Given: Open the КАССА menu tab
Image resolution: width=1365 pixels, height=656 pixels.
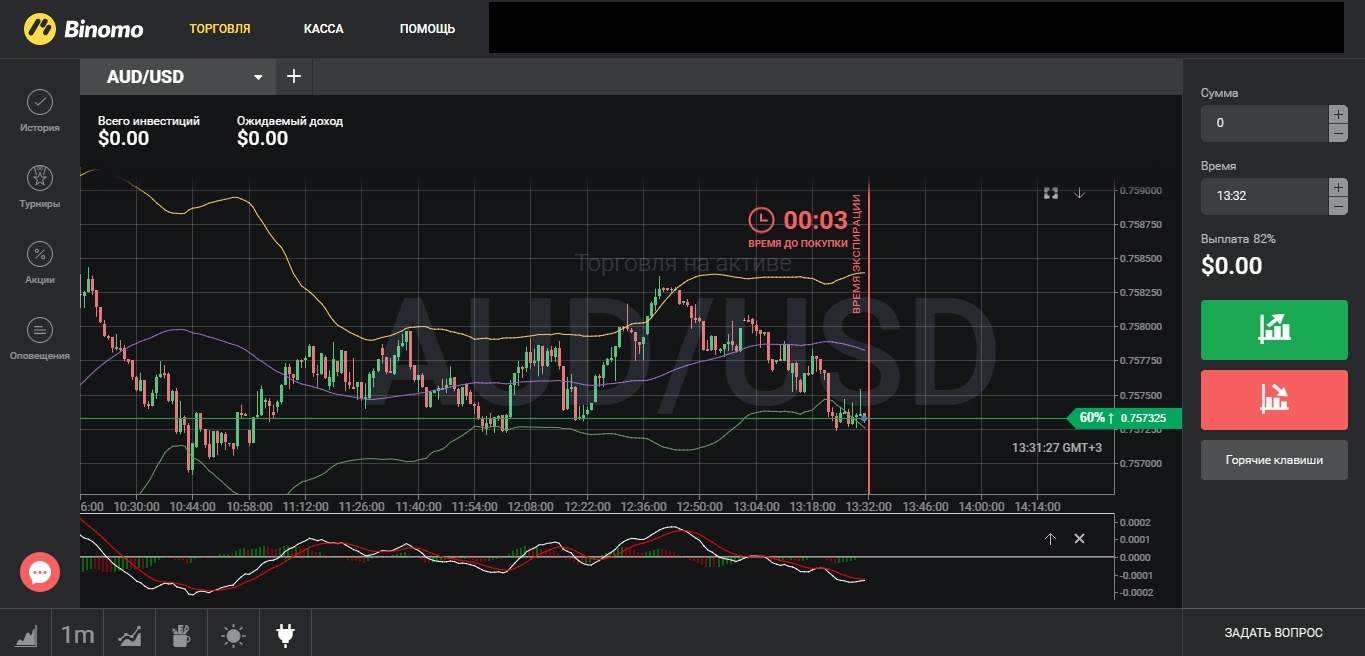Looking at the screenshot, I should coord(324,29).
